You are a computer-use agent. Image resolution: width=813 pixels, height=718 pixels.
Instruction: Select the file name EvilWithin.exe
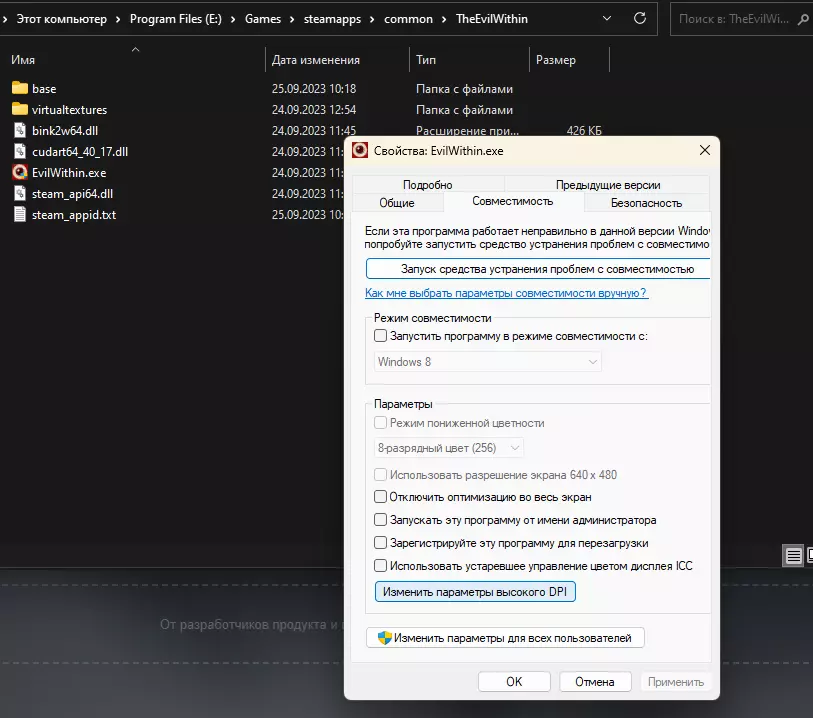(69, 173)
